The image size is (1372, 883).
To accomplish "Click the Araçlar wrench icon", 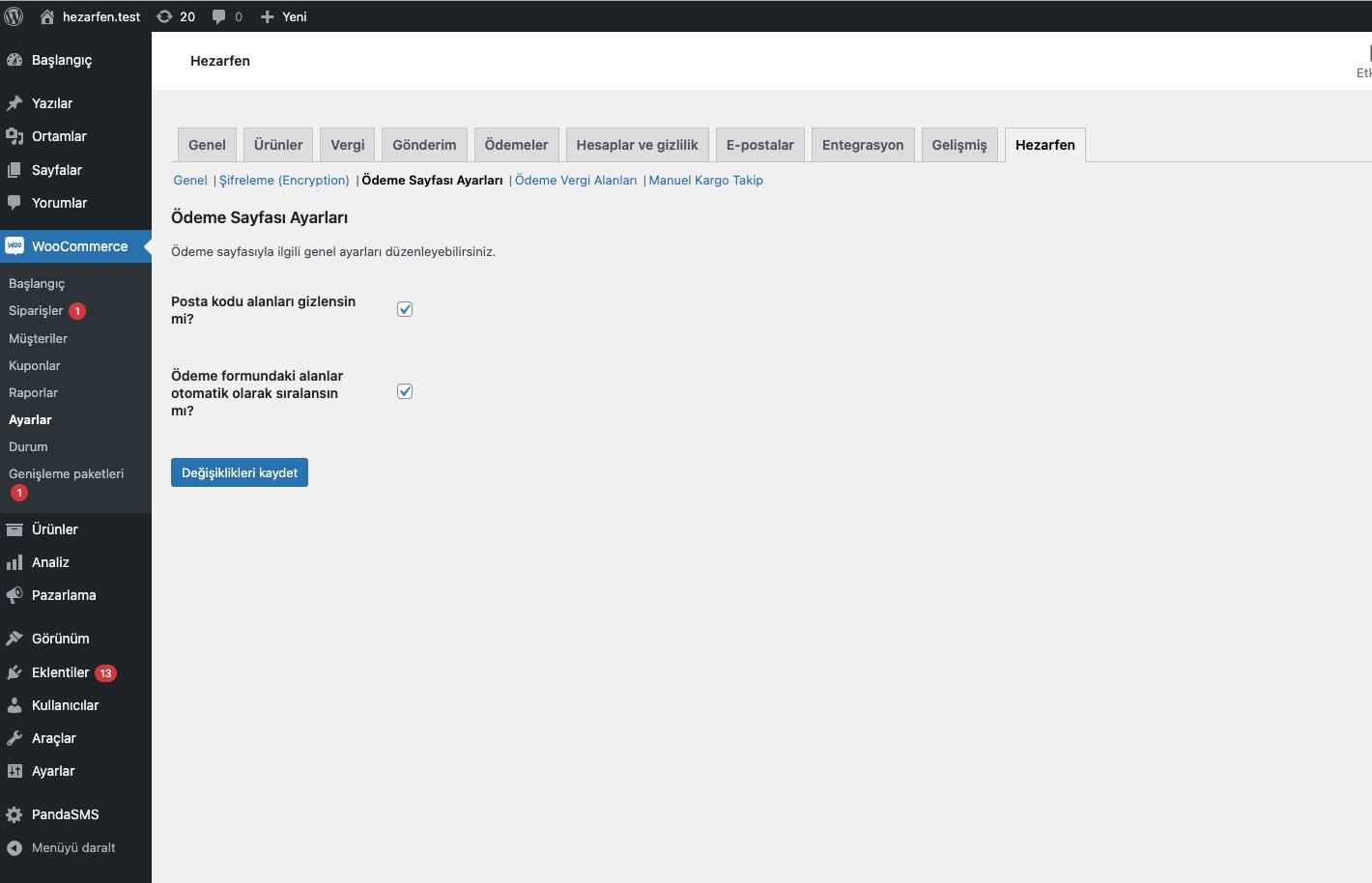I will pos(14,738).
